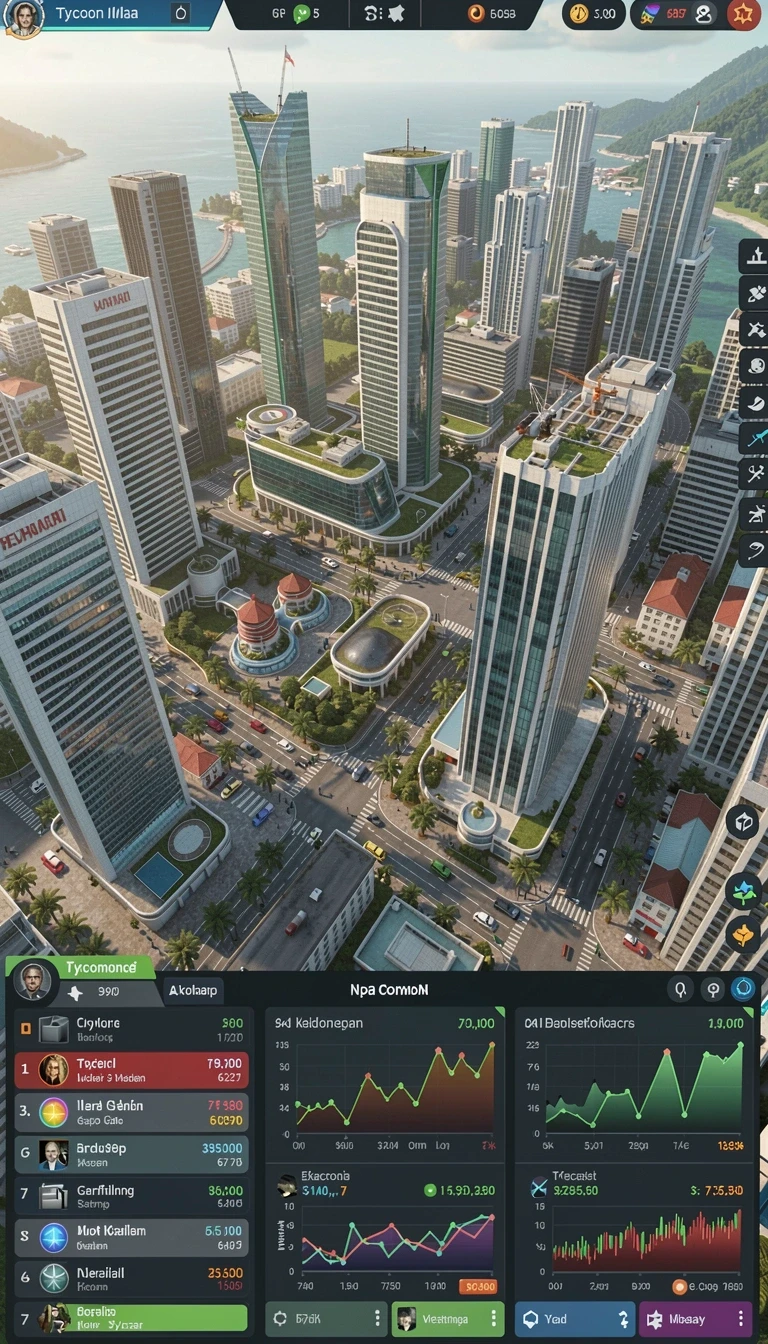This screenshot has width=768, height=1344.
Task: Select the tower build tool in sidebar
Action: [x=753, y=257]
